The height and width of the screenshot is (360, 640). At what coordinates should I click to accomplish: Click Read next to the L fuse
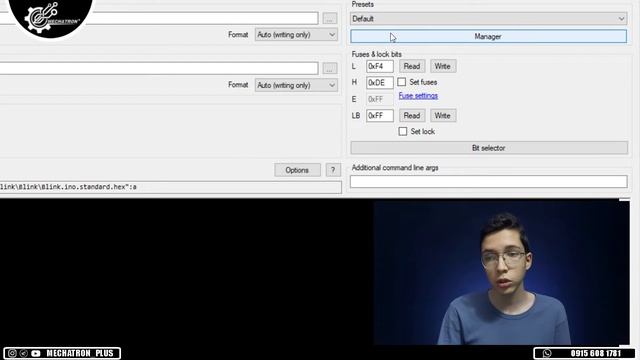click(412, 66)
